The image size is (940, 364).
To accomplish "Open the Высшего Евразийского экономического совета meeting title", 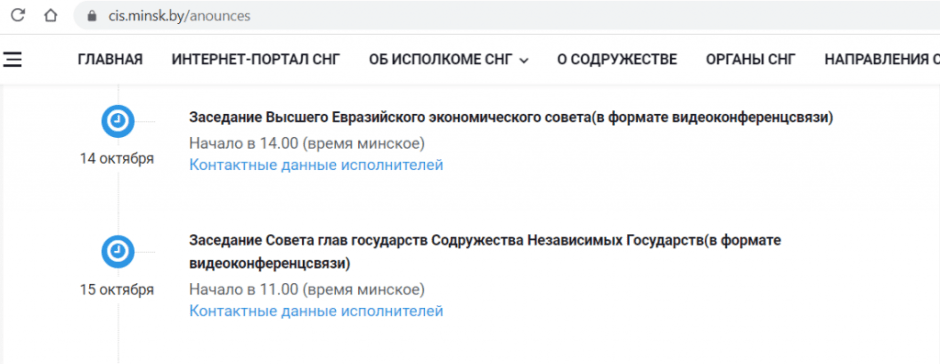I will click(511, 118).
